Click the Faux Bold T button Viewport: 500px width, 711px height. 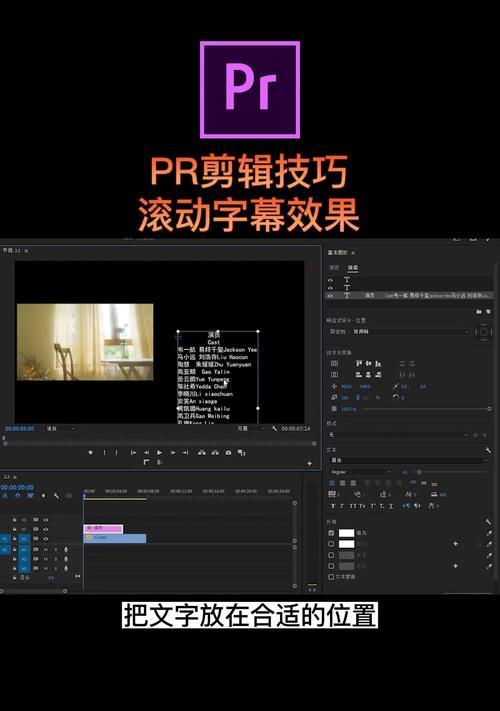333,506
